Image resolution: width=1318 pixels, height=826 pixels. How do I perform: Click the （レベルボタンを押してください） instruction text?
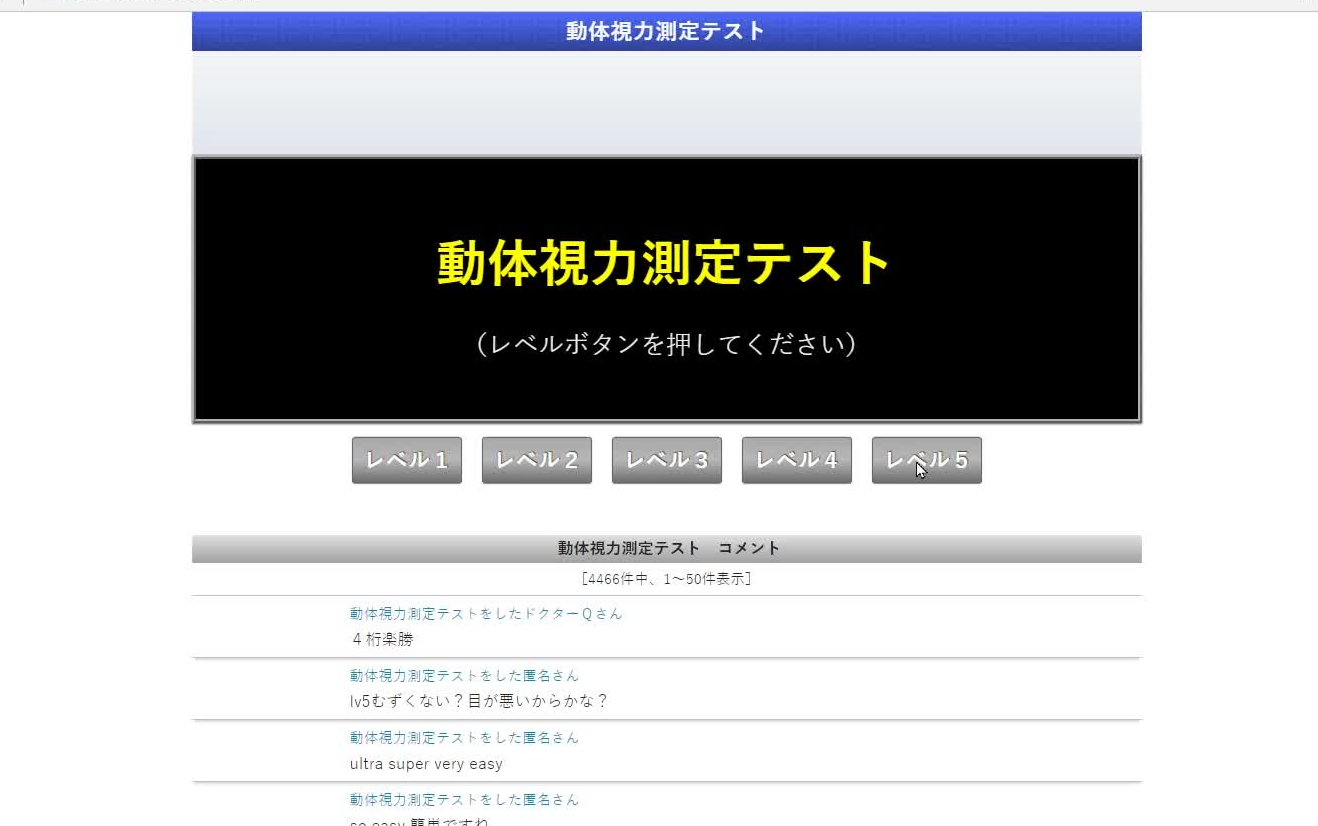666,344
